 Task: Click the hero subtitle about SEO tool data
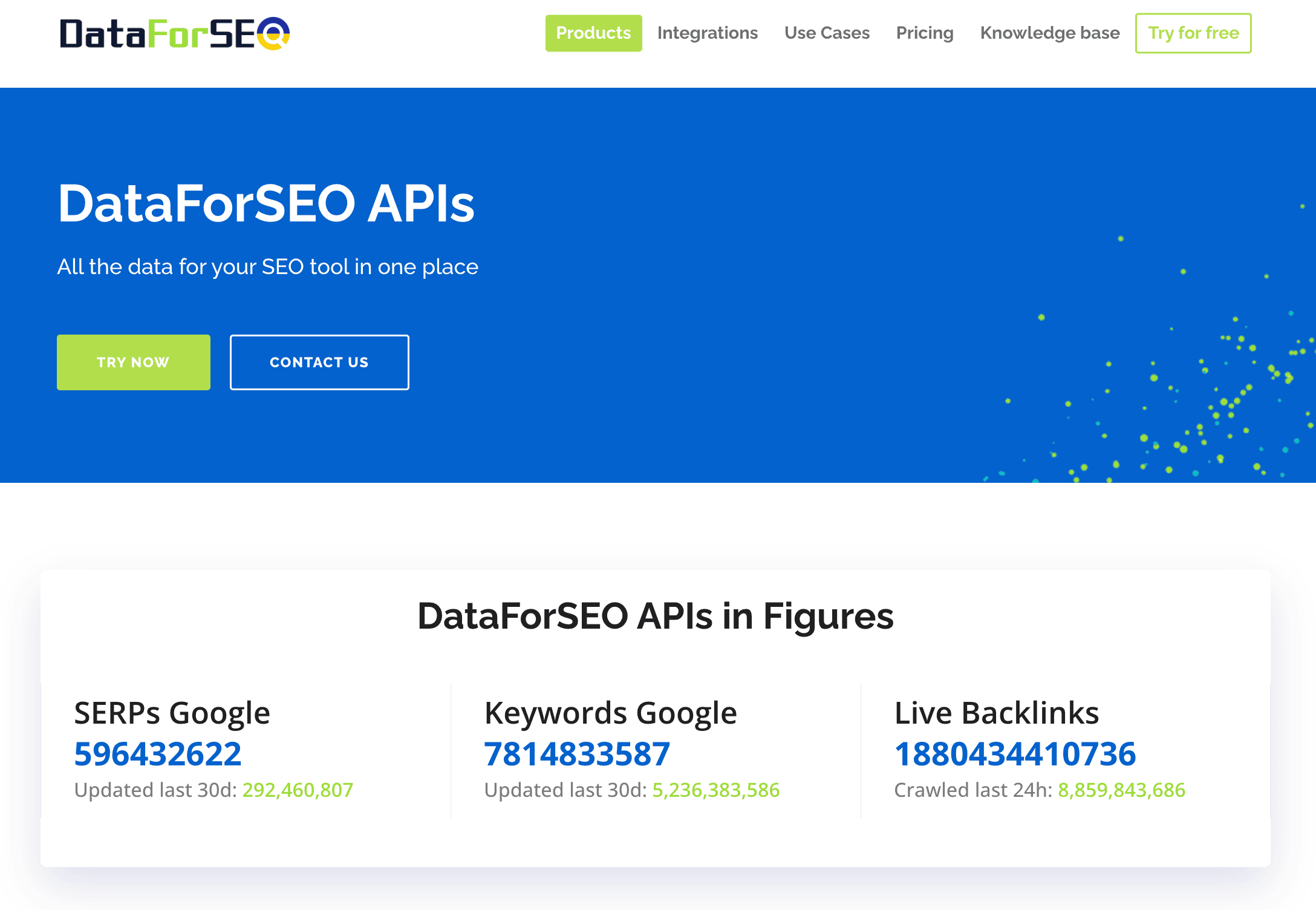coord(267,267)
